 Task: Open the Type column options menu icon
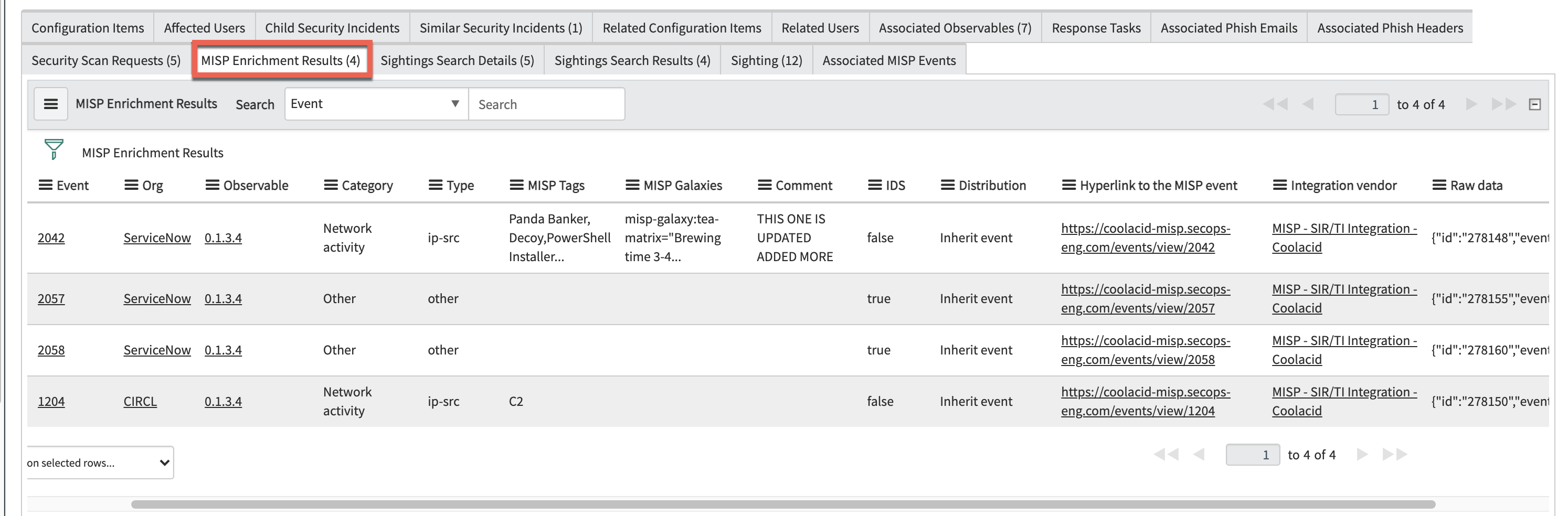[x=436, y=185]
